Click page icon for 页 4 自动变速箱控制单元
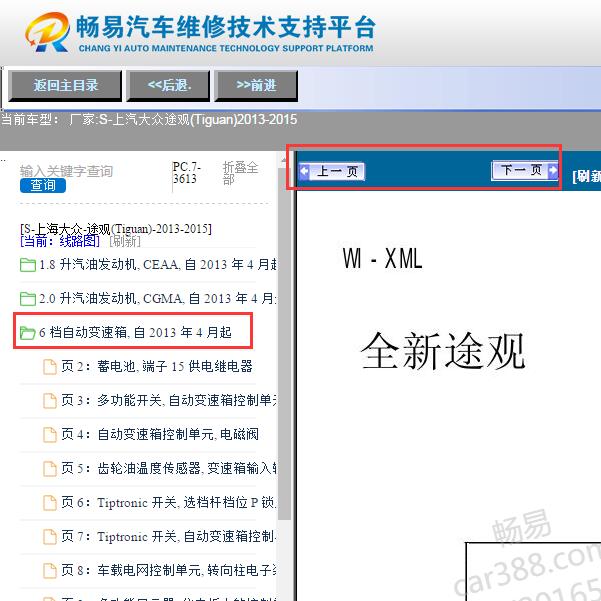Viewport: 601px width, 601px height. 50,435
